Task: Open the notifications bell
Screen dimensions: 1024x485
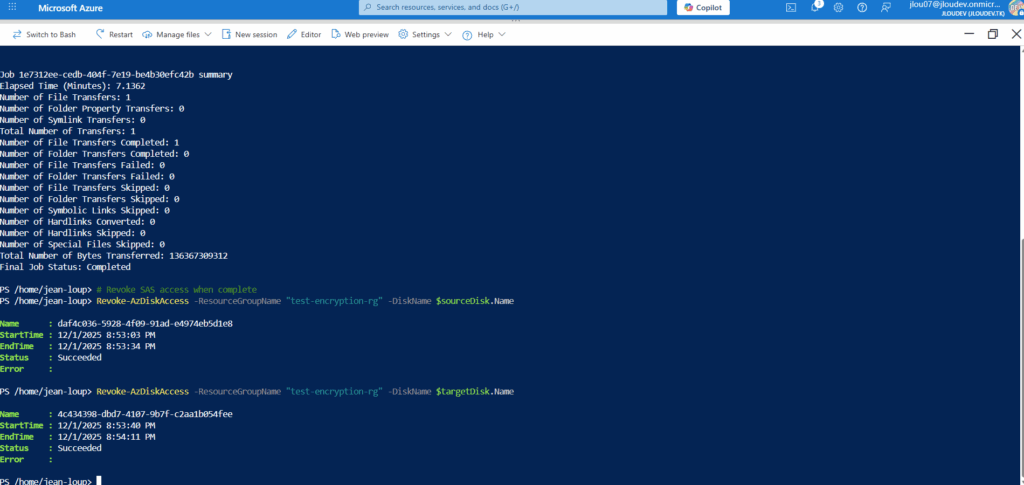Action: (815, 8)
